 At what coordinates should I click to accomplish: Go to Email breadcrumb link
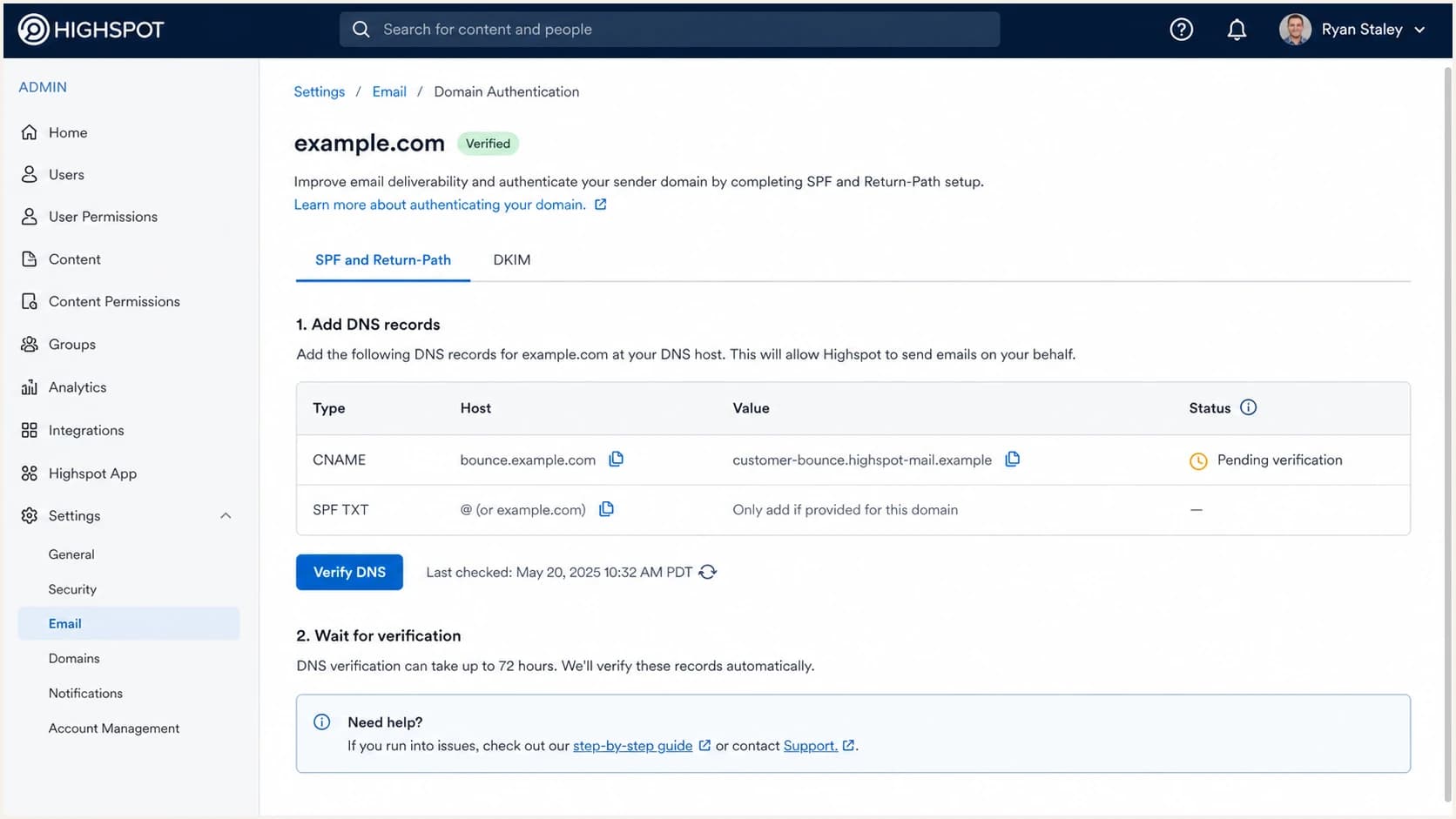coord(389,91)
